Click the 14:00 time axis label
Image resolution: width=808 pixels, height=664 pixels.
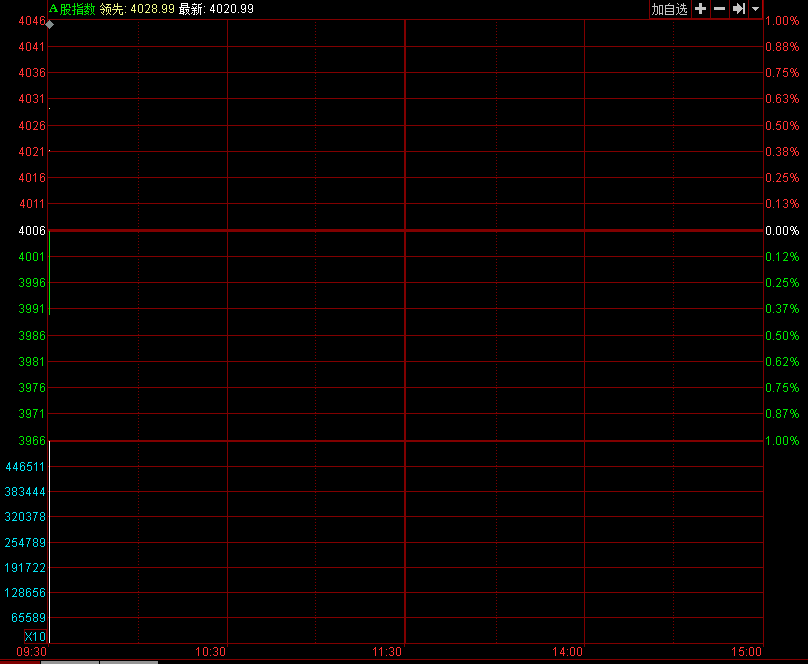pyautogui.click(x=567, y=652)
